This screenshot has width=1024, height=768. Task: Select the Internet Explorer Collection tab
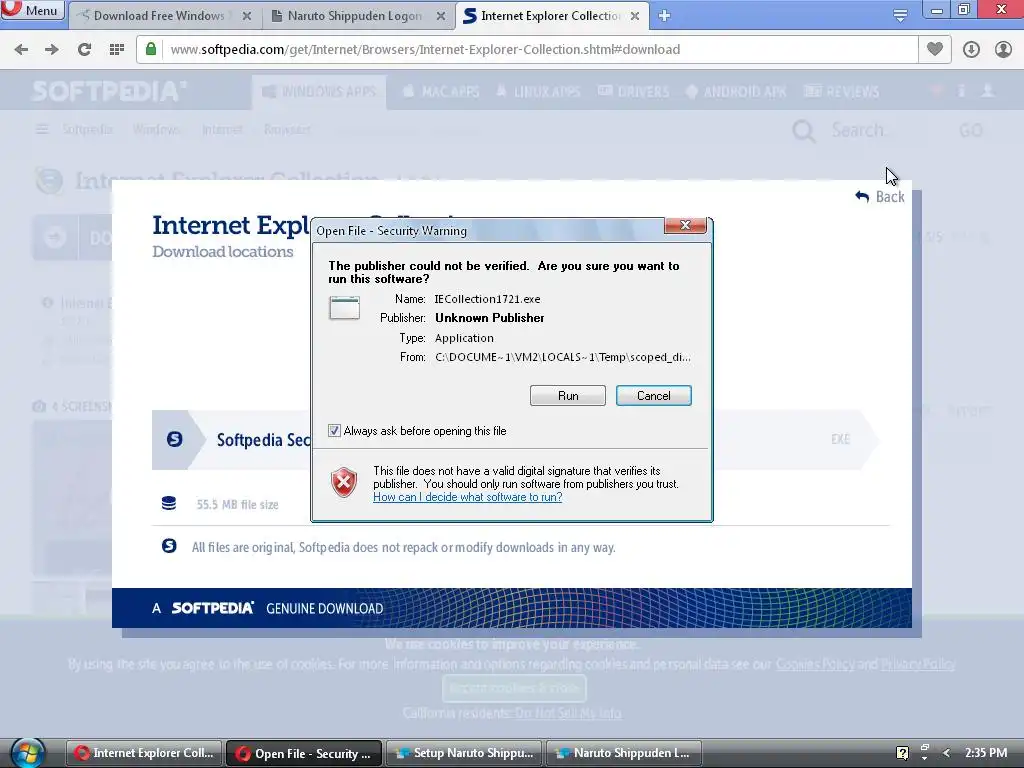pyautogui.click(x=552, y=16)
